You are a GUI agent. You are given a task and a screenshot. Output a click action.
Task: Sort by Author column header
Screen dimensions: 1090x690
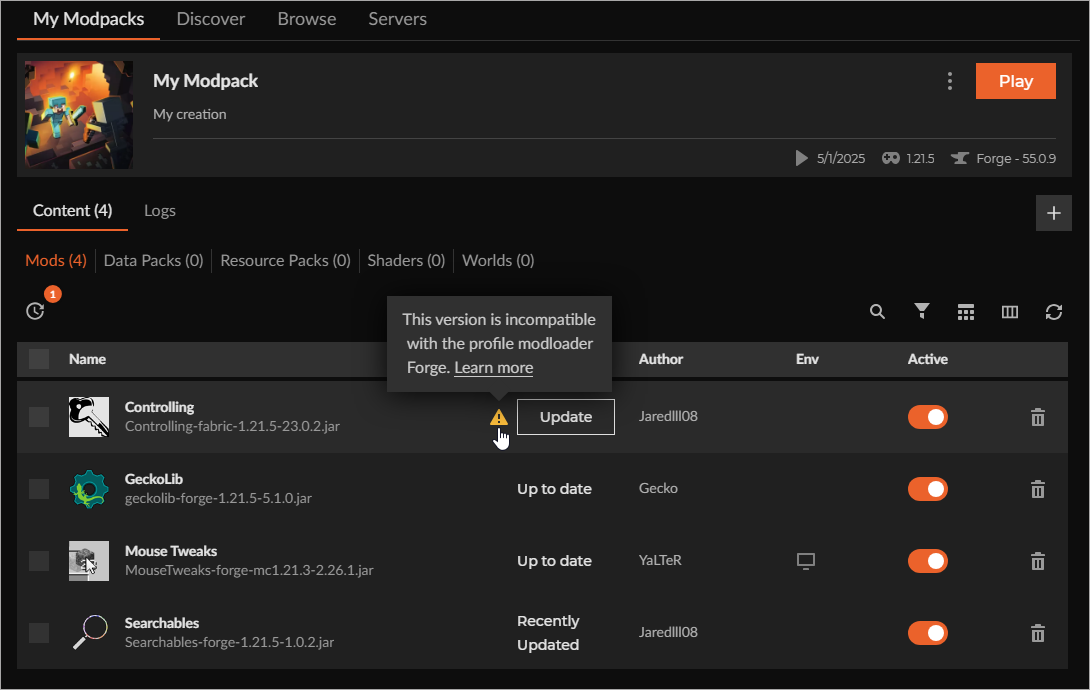point(660,359)
